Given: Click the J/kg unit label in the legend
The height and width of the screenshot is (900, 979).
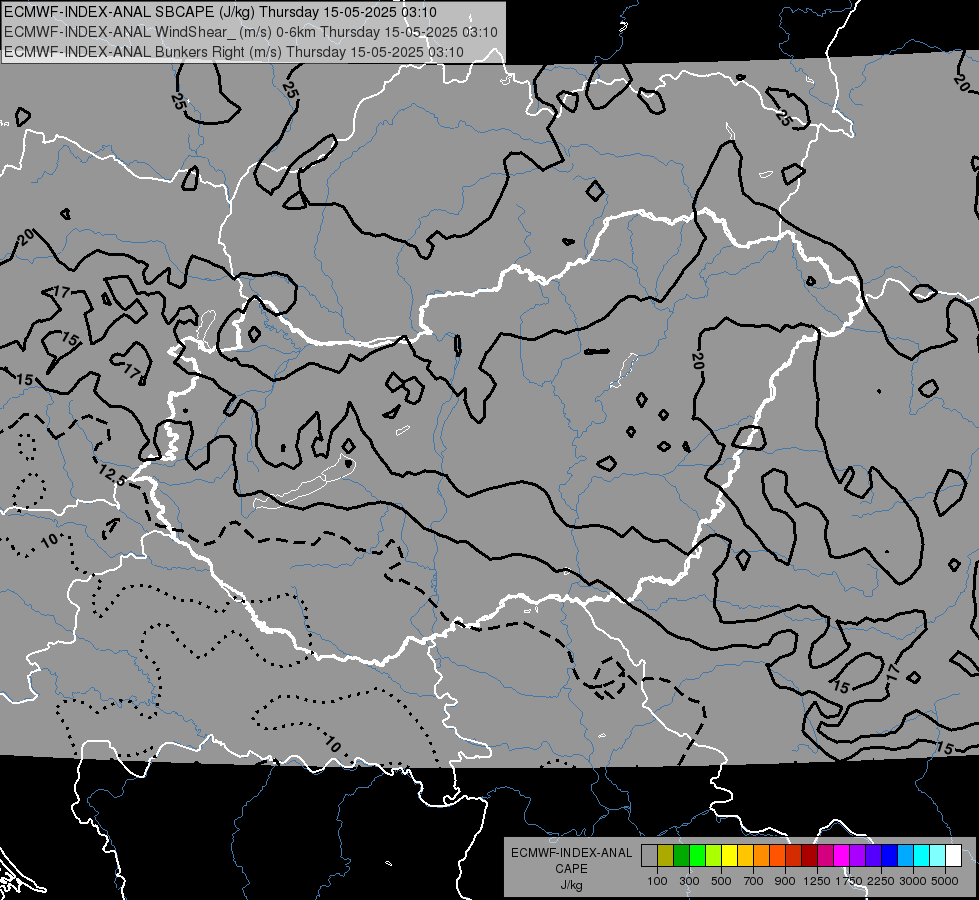Looking at the screenshot, I should coord(571,885).
